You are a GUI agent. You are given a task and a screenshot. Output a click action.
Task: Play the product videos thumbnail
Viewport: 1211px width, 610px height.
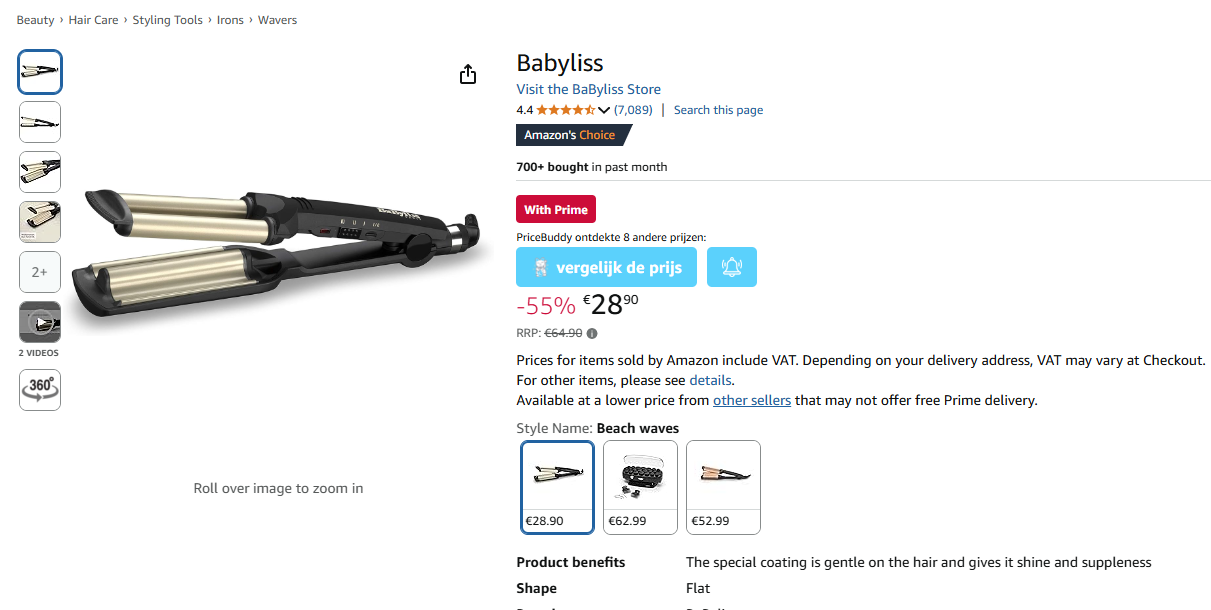tap(39, 322)
